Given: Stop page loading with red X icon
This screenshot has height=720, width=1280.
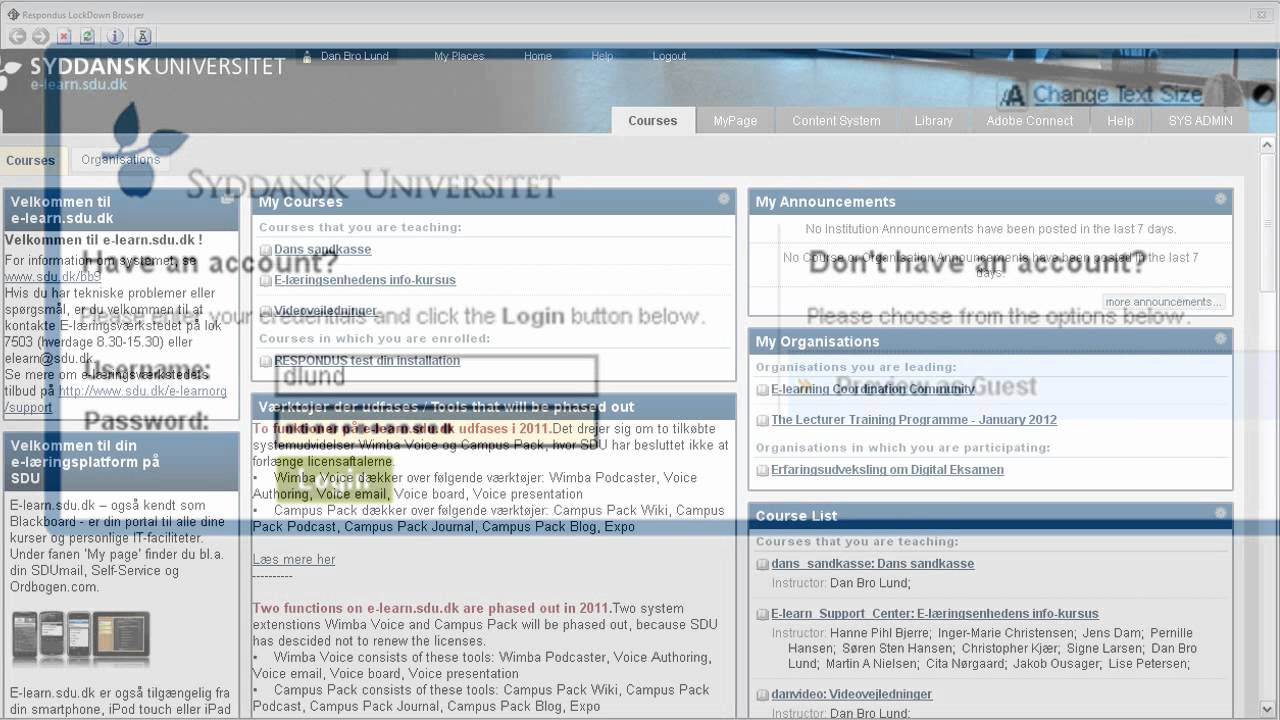Looking at the screenshot, I should click(x=64, y=36).
